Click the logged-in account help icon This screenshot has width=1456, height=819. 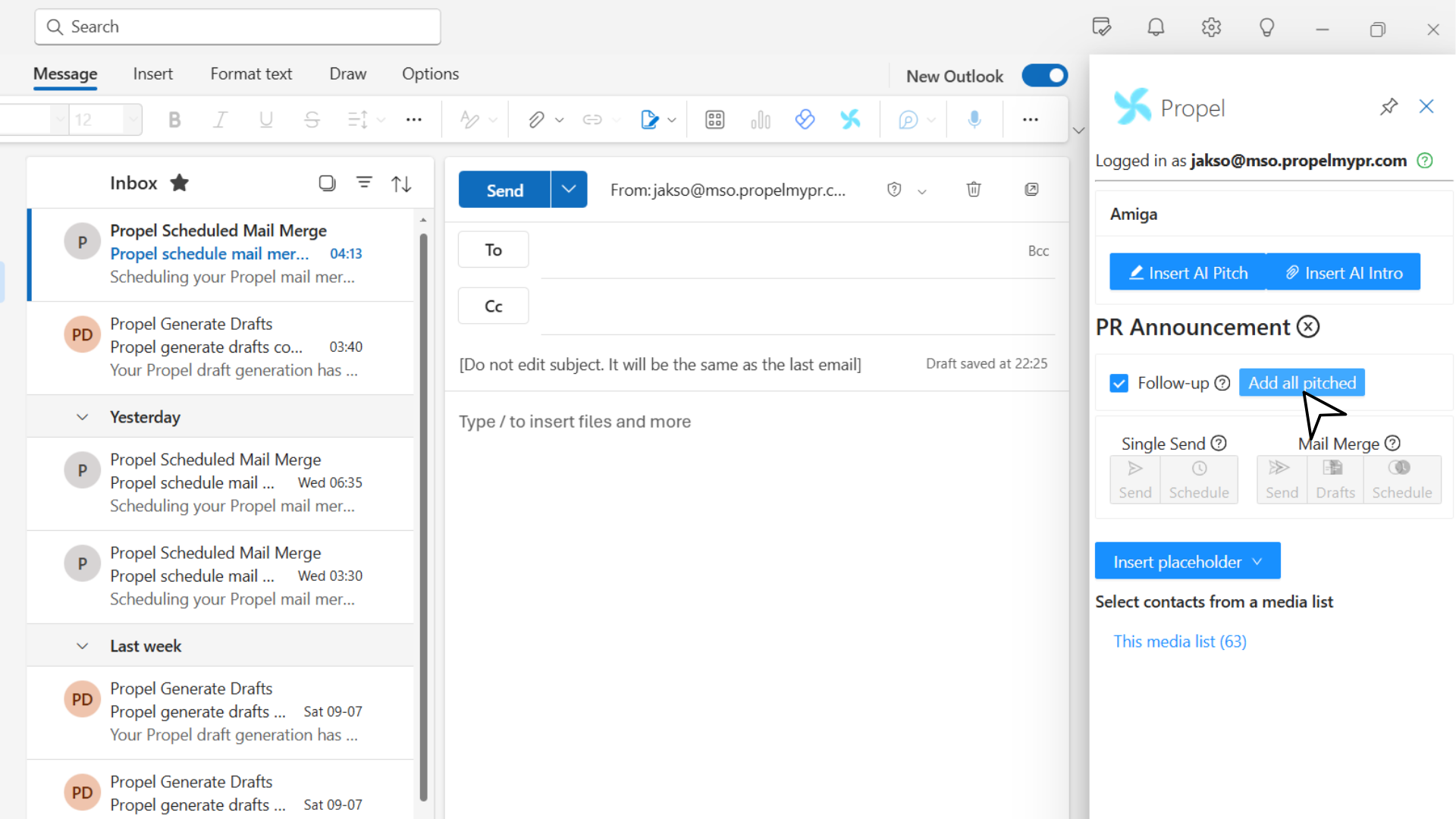1425,161
